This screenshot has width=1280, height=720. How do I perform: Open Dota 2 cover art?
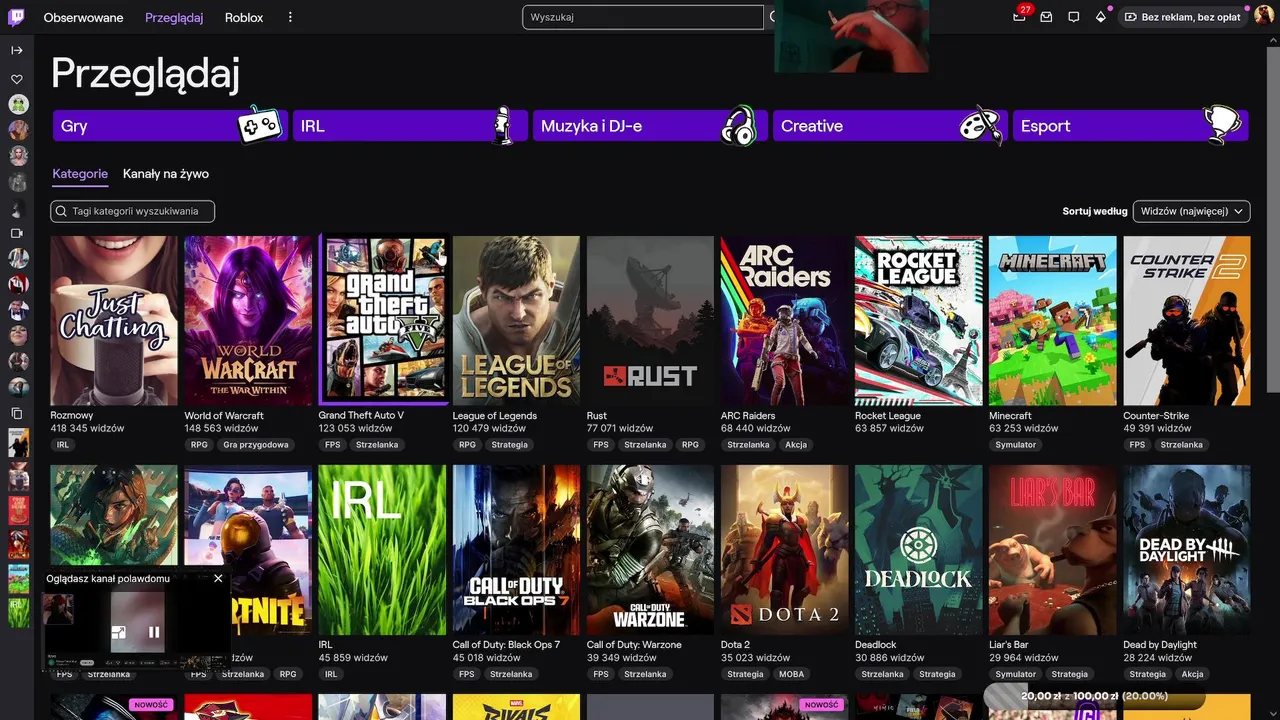(x=784, y=549)
